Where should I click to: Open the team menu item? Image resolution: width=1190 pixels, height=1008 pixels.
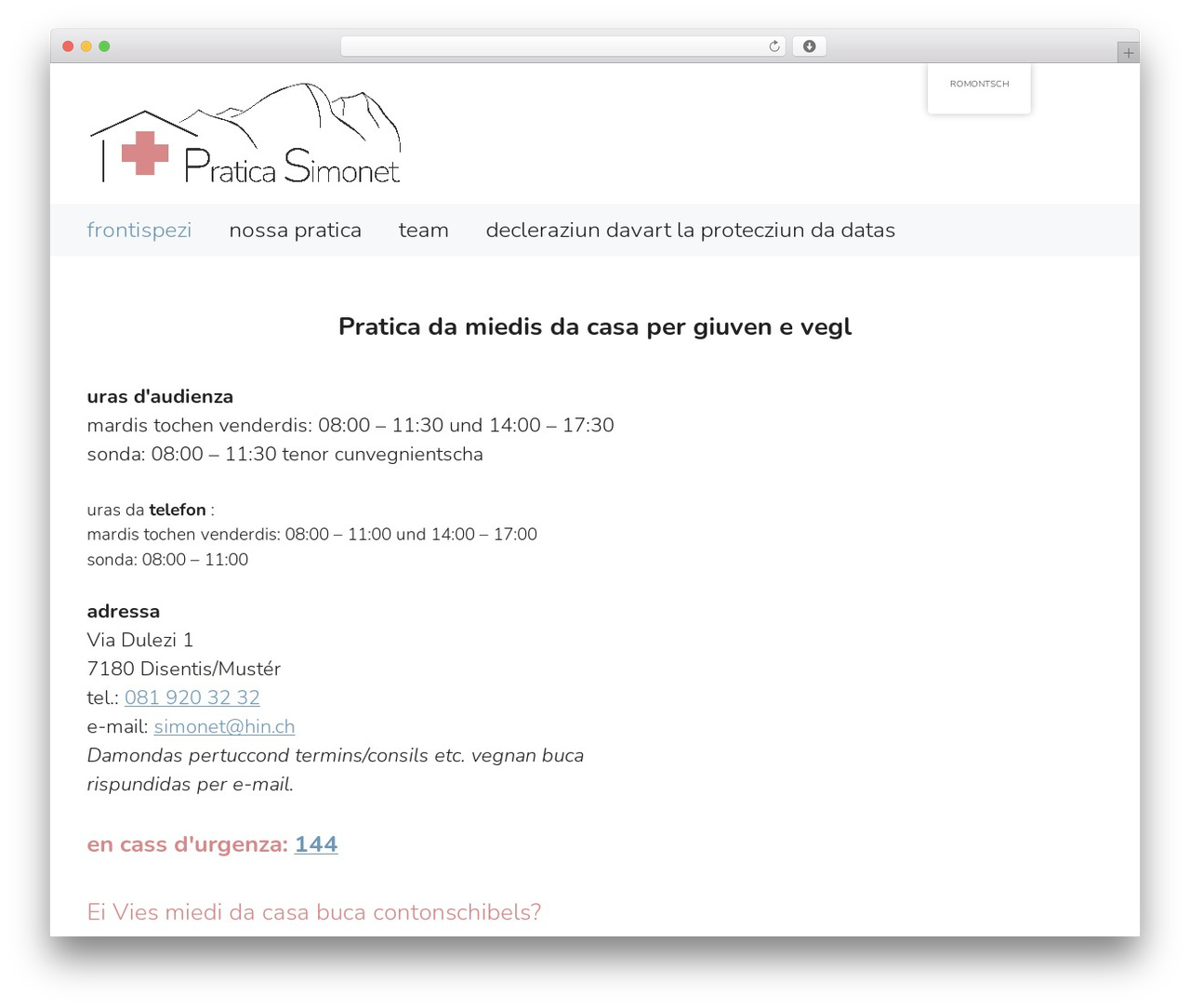click(x=423, y=230)
